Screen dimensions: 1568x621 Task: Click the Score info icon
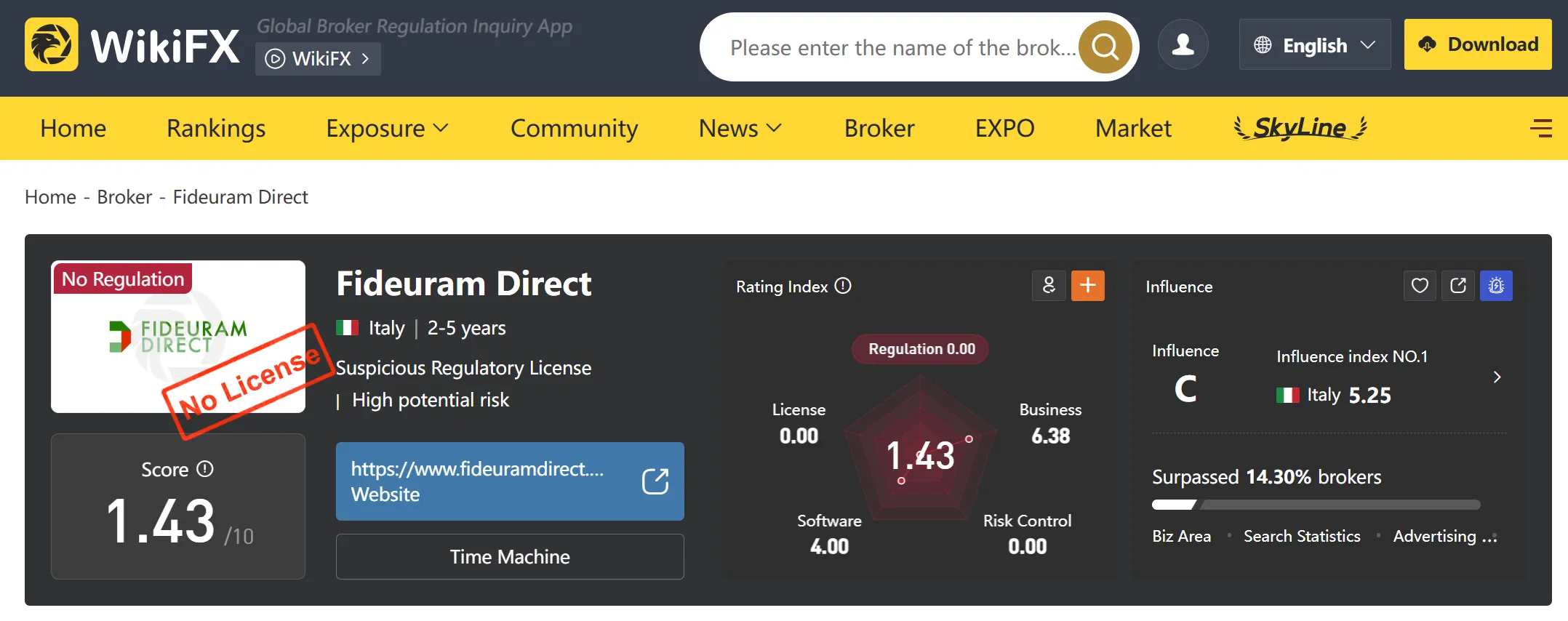pos(205,469)
